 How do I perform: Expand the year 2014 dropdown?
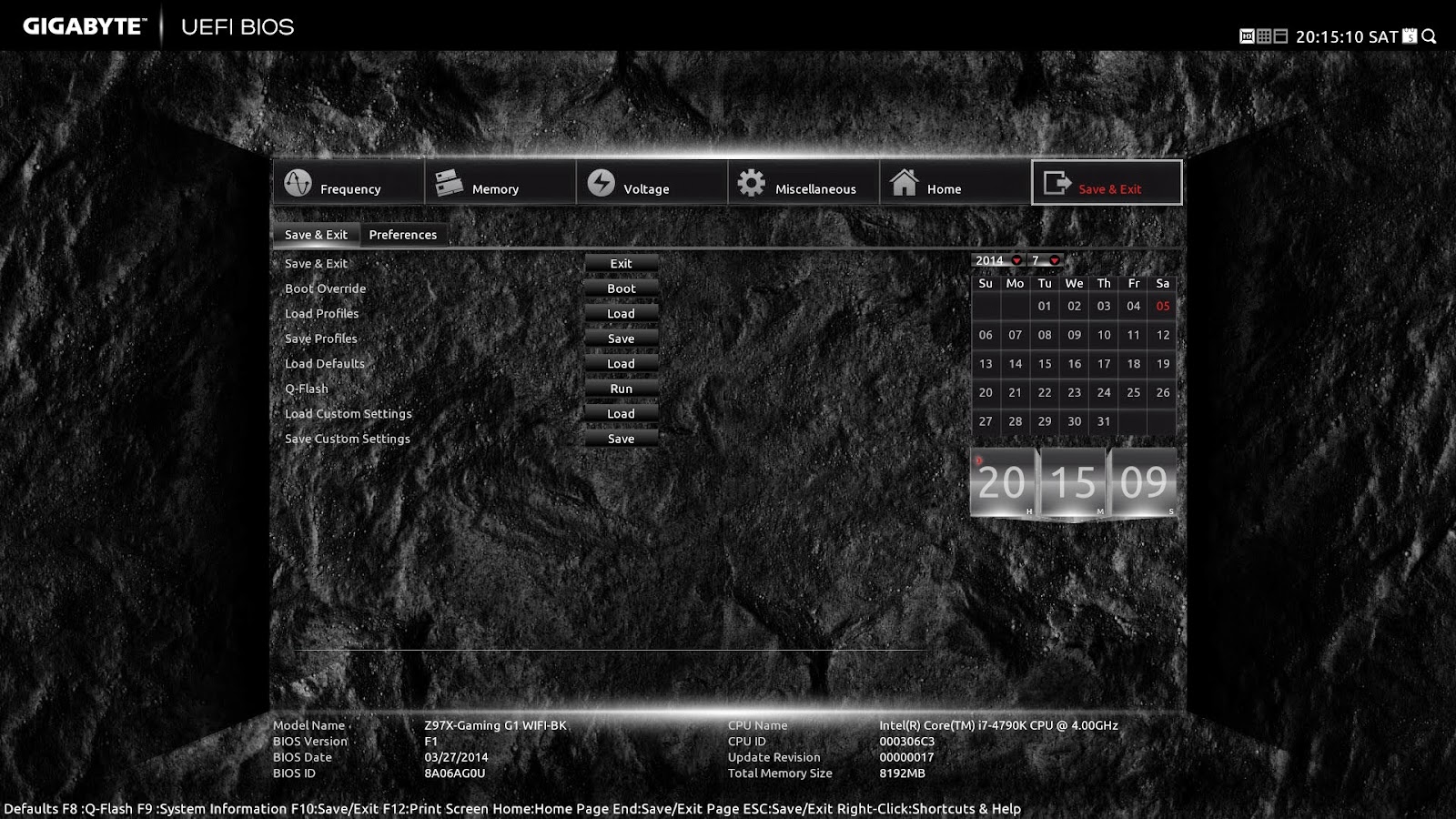[x=998, y=260]
